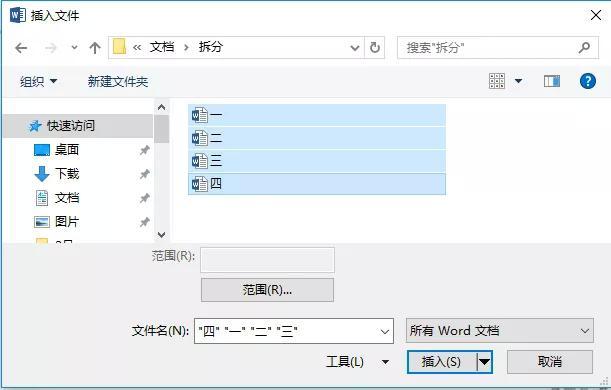Image resolution: width=611 pixels, height=390 pixels.
Task: Click the 取消 button
Action: [550, 362]
